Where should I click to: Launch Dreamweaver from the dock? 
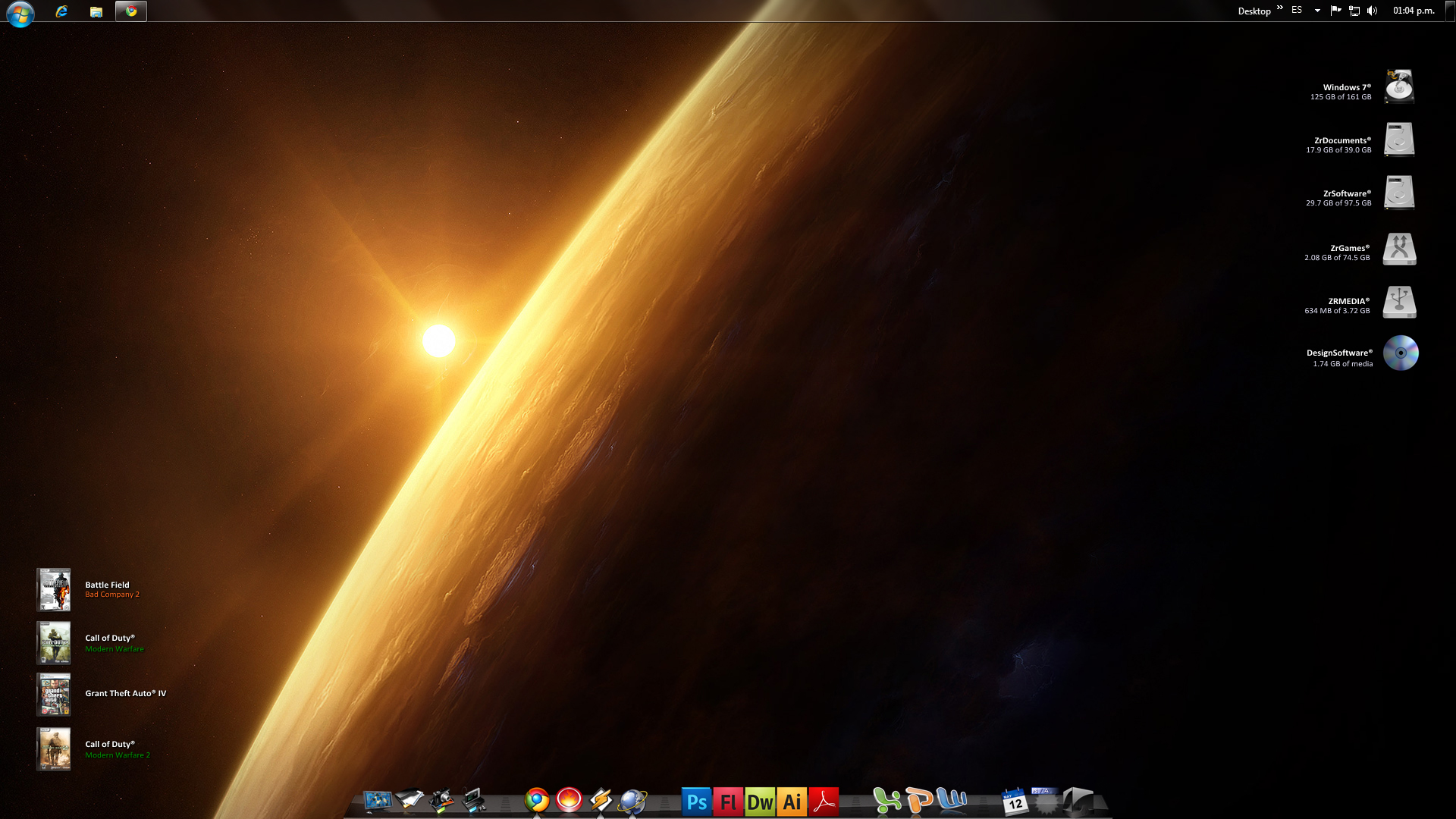(x=760, y=802)
